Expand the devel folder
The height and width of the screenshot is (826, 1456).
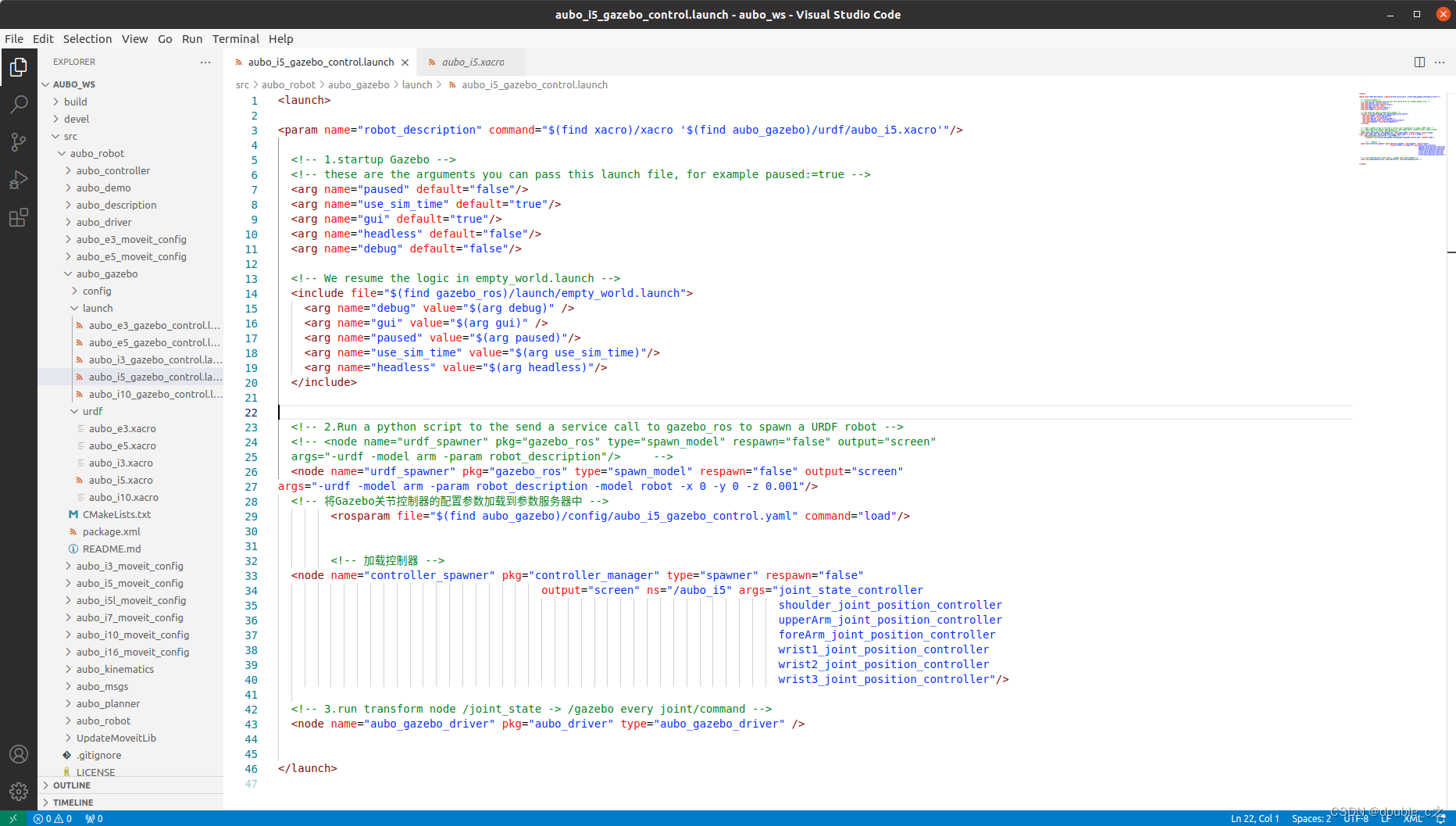(x=130, y=119)
